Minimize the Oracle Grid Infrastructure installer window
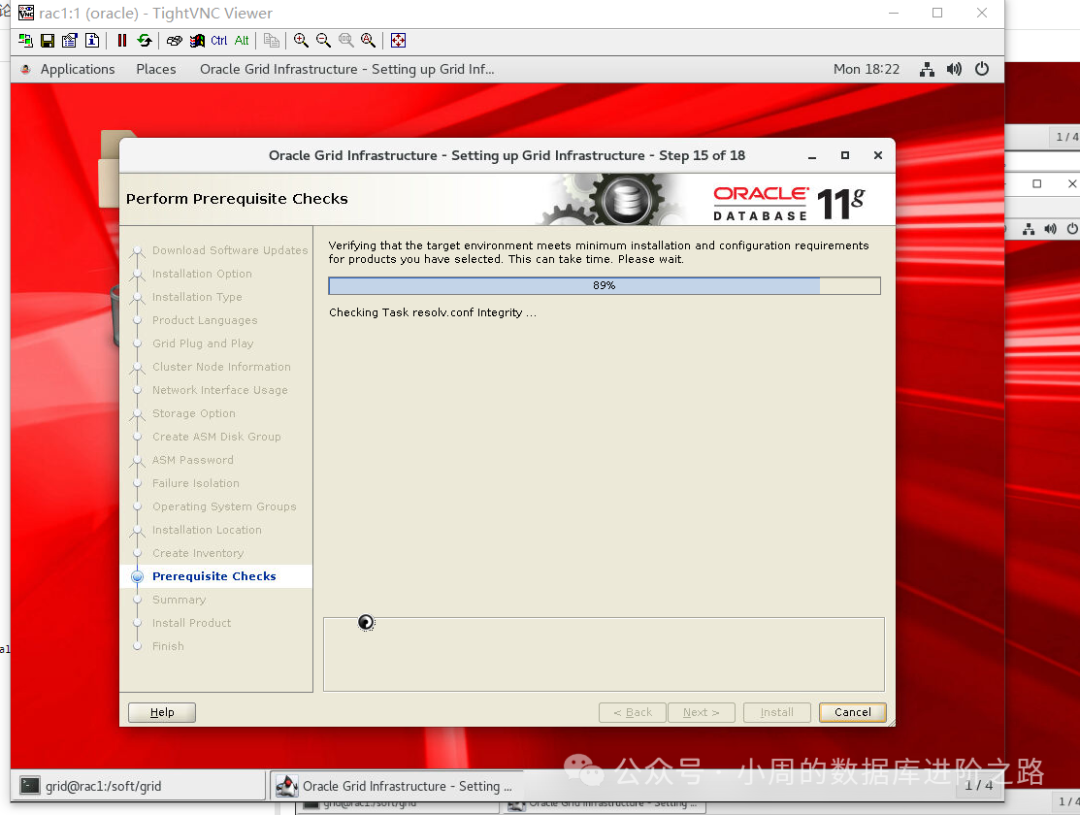 coord(812,156)
